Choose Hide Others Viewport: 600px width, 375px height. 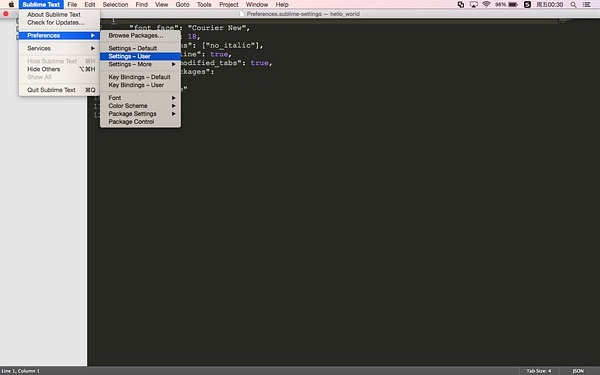59,69
